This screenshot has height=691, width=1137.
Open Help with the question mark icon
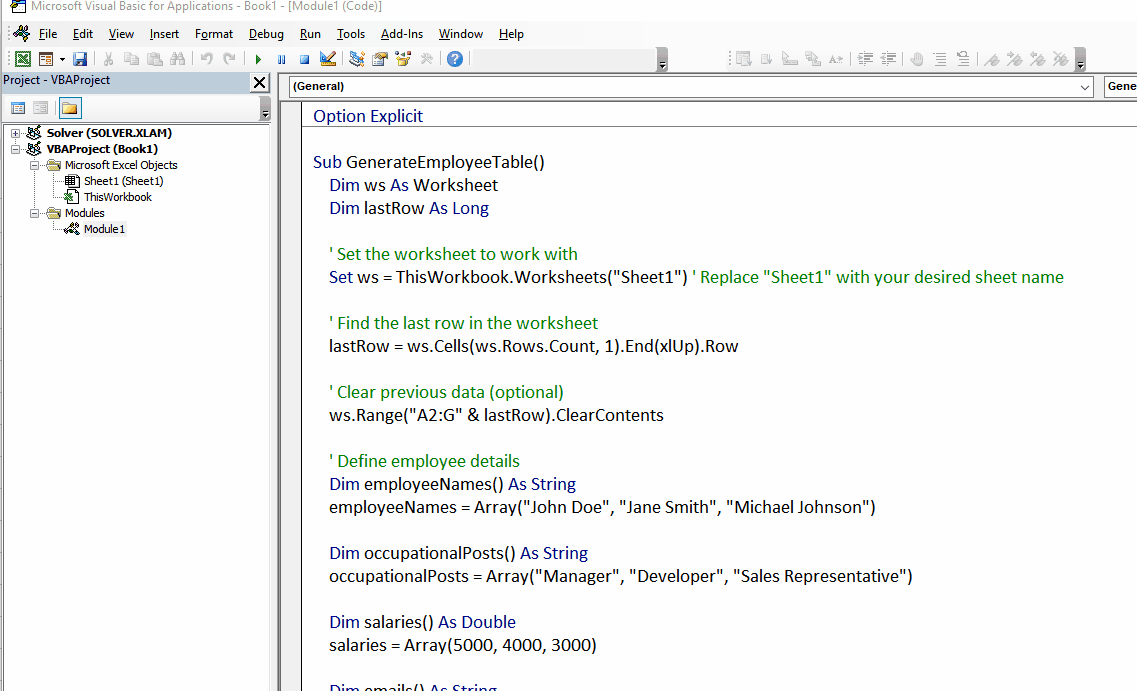(455, 59)
